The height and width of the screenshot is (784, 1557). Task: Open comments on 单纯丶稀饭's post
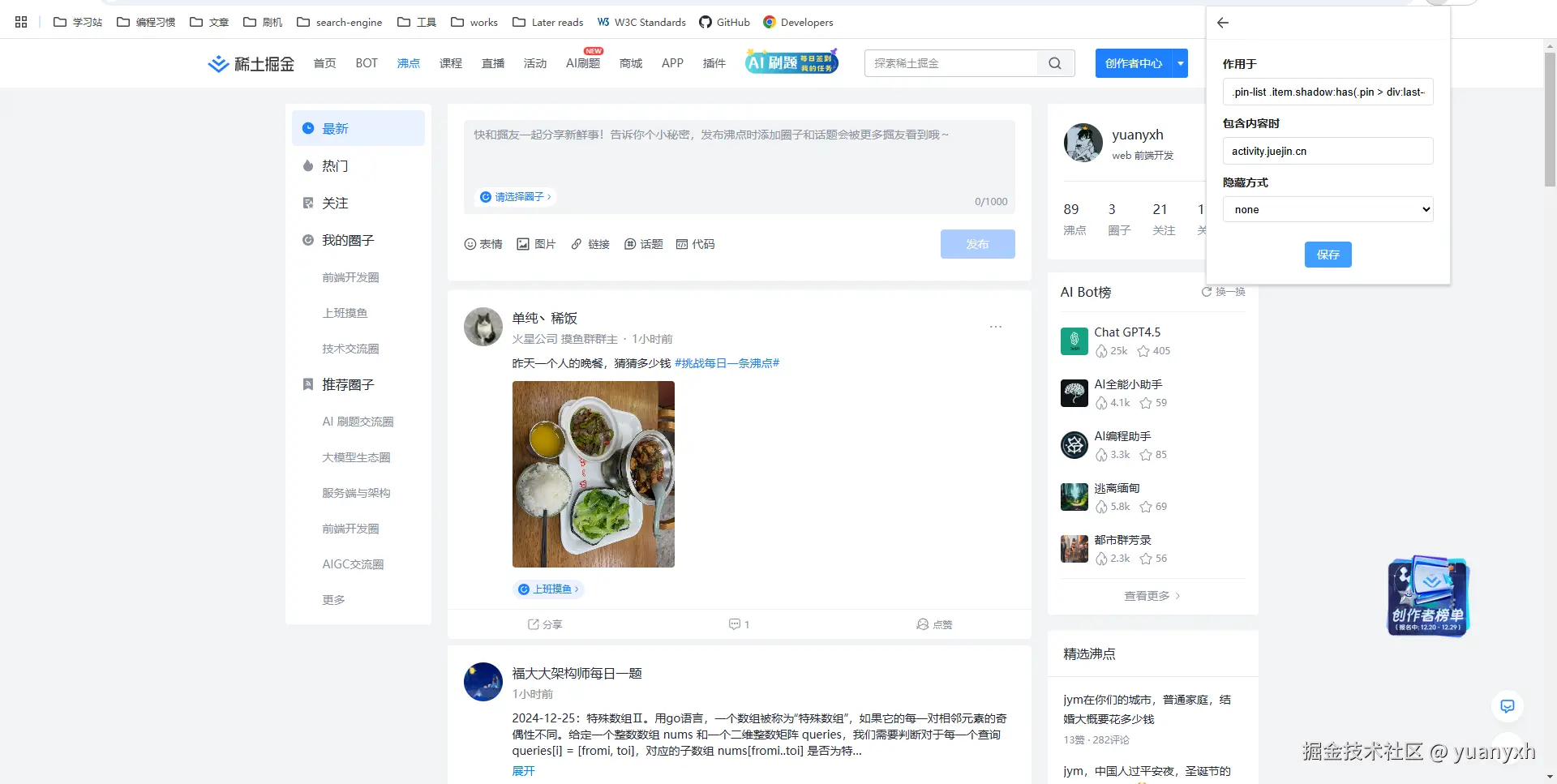tap(738, 624)
